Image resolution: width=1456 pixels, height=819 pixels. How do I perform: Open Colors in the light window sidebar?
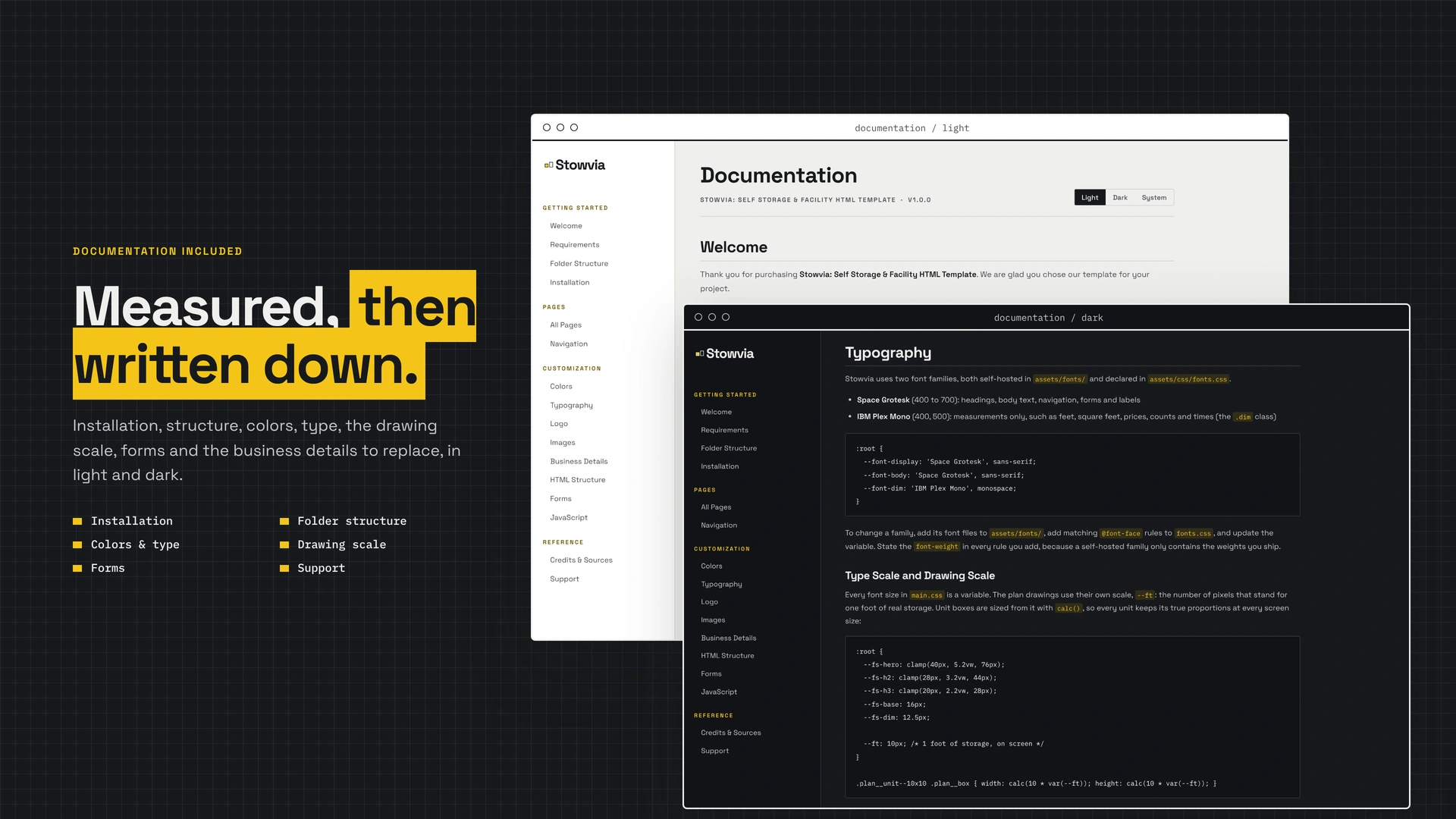pyautogui.click(x=561, y=387)
